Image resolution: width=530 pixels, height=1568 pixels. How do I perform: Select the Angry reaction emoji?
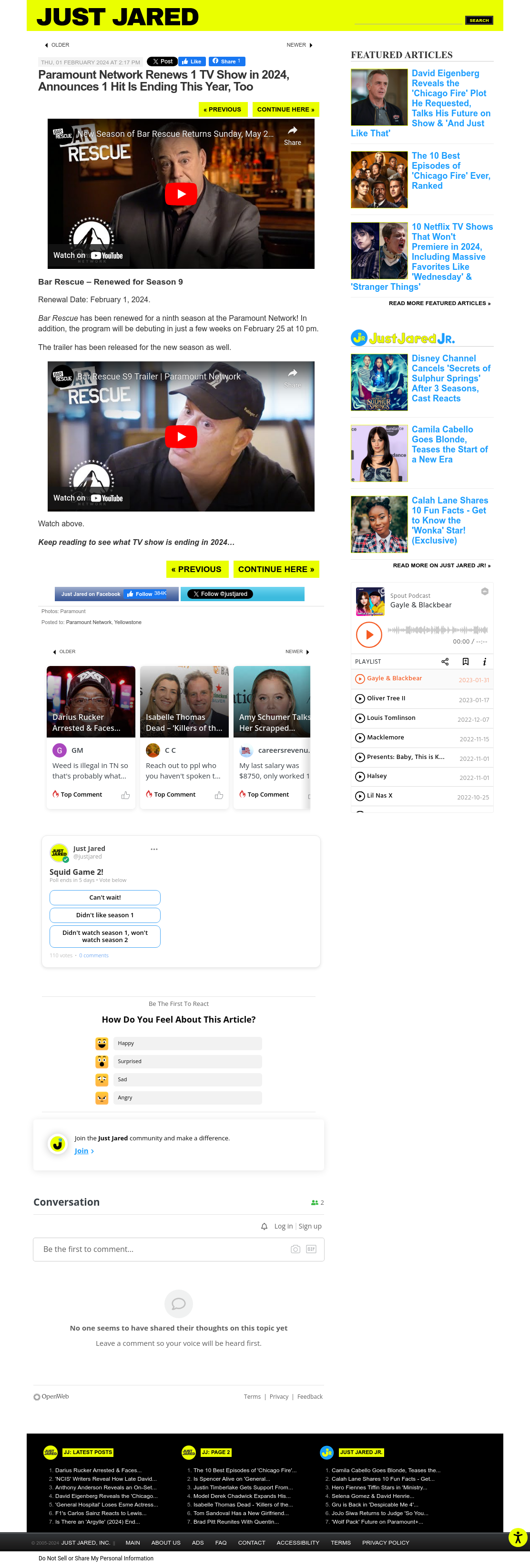pyautogui.click(x=102, y=1098)
